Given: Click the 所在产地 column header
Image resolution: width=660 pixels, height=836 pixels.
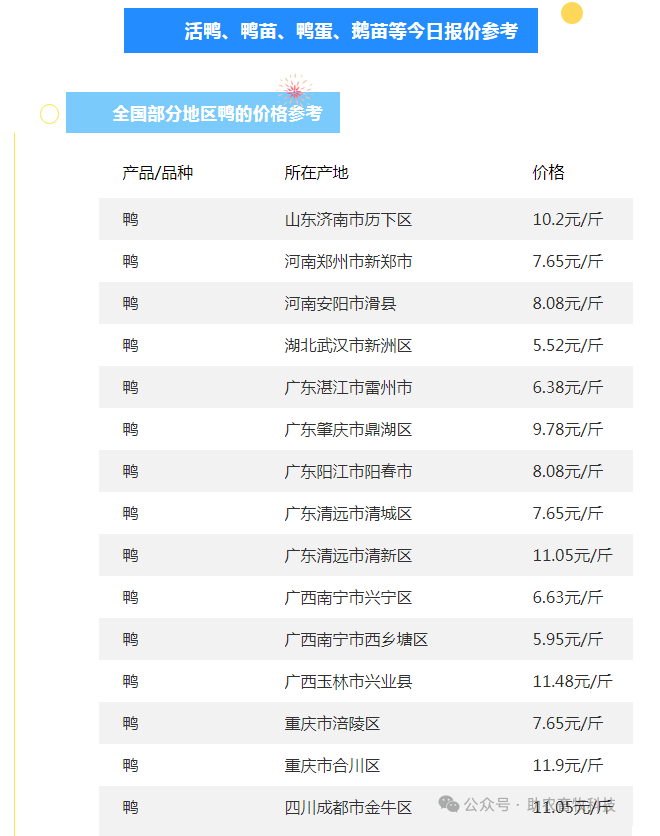Looking at the screenshot, I should (316, 173).
